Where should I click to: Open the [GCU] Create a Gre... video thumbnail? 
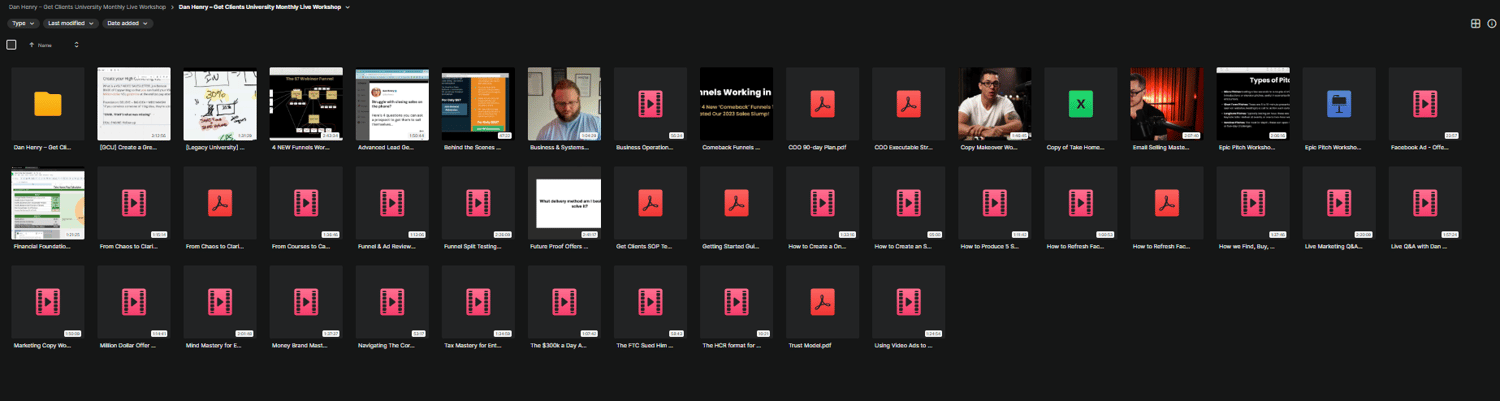pyautogui.click(x=134, y=104)
